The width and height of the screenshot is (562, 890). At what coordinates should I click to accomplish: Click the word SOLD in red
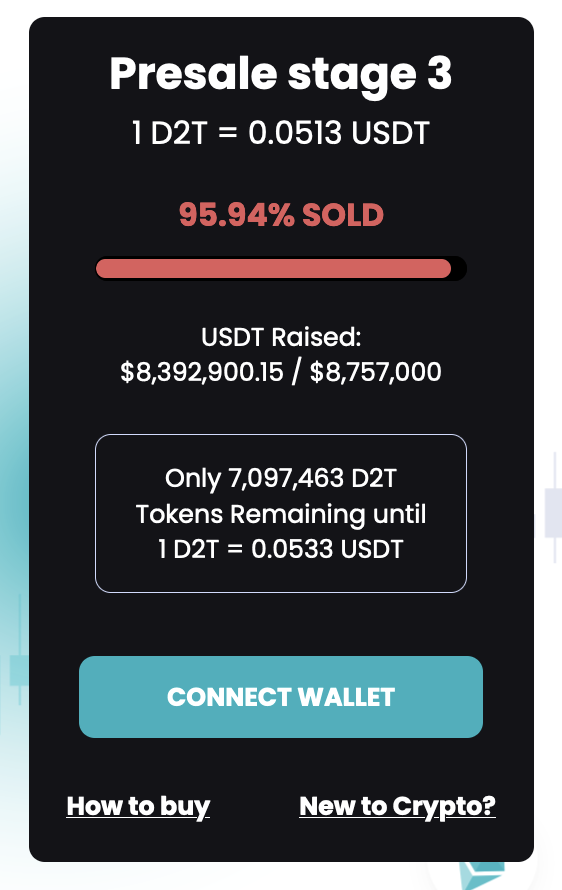pos(343,215)
